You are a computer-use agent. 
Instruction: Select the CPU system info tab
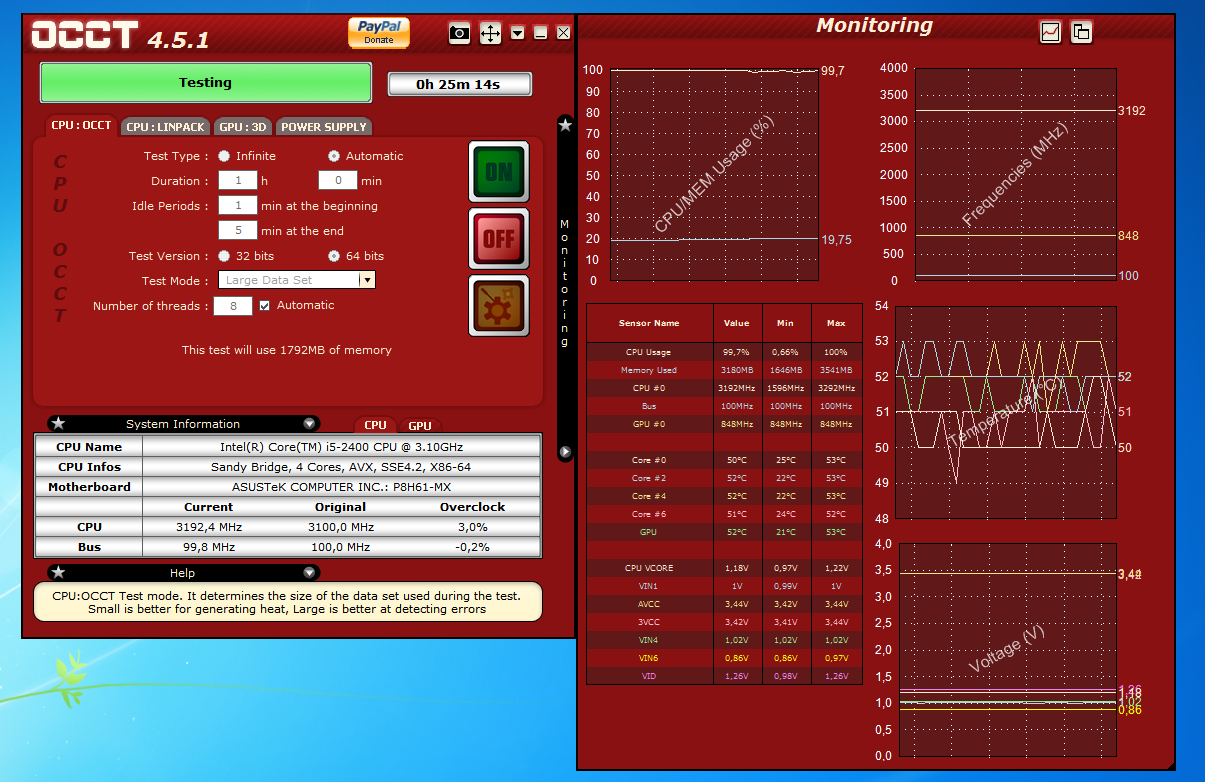point(375,425)
